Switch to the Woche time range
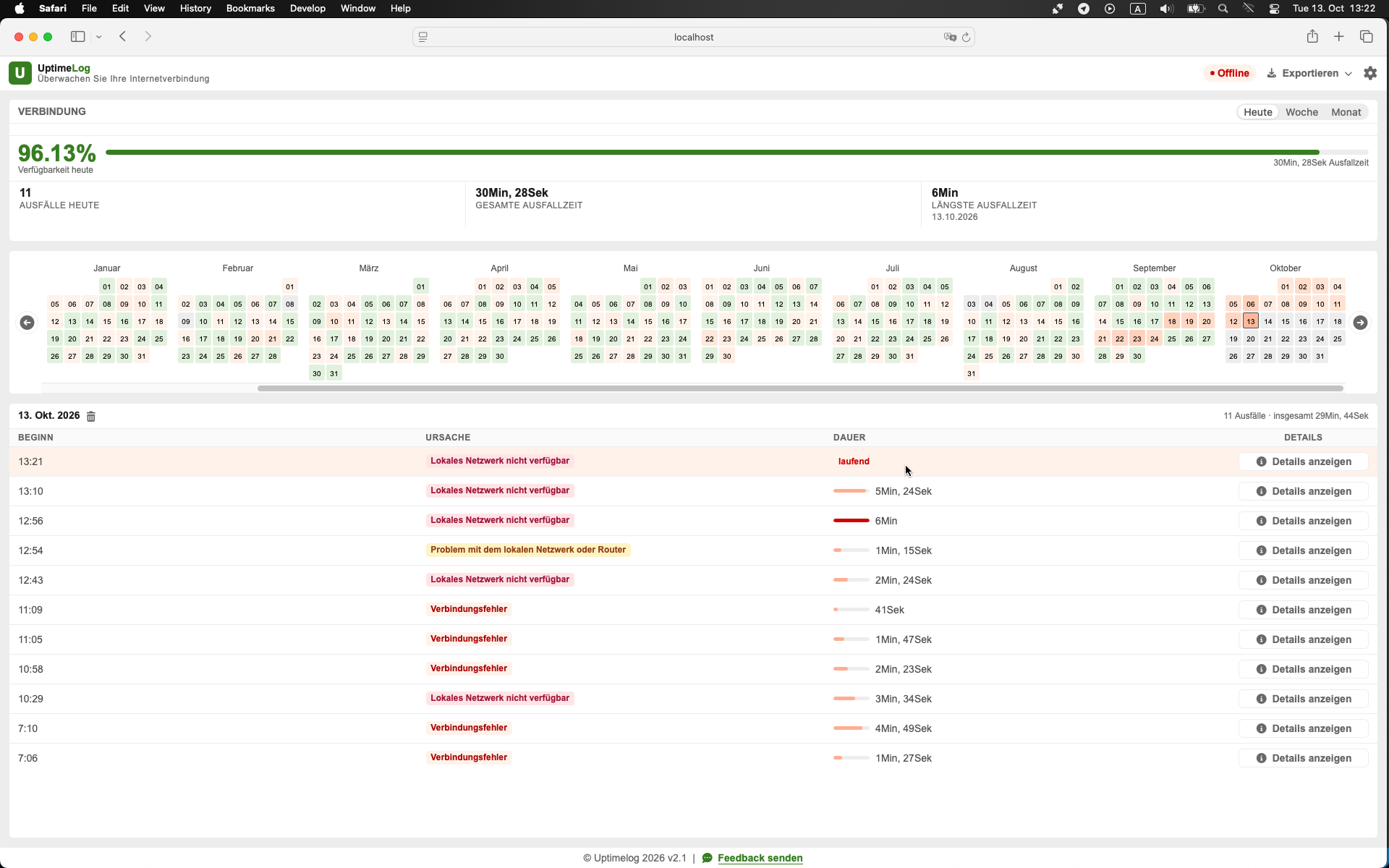The height and width of the screenshot is (868, 1389). pyautogui.click(x=1301, y=112)
